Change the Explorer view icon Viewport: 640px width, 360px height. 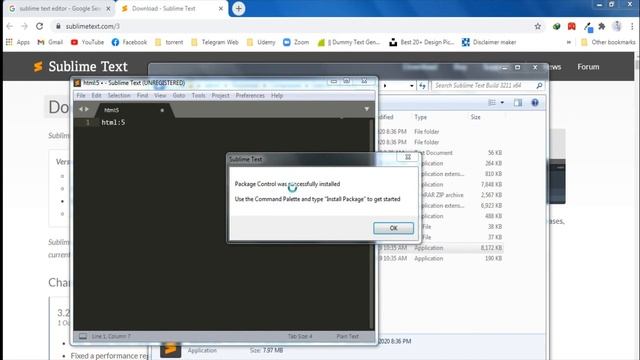click(x=492, y=102)
